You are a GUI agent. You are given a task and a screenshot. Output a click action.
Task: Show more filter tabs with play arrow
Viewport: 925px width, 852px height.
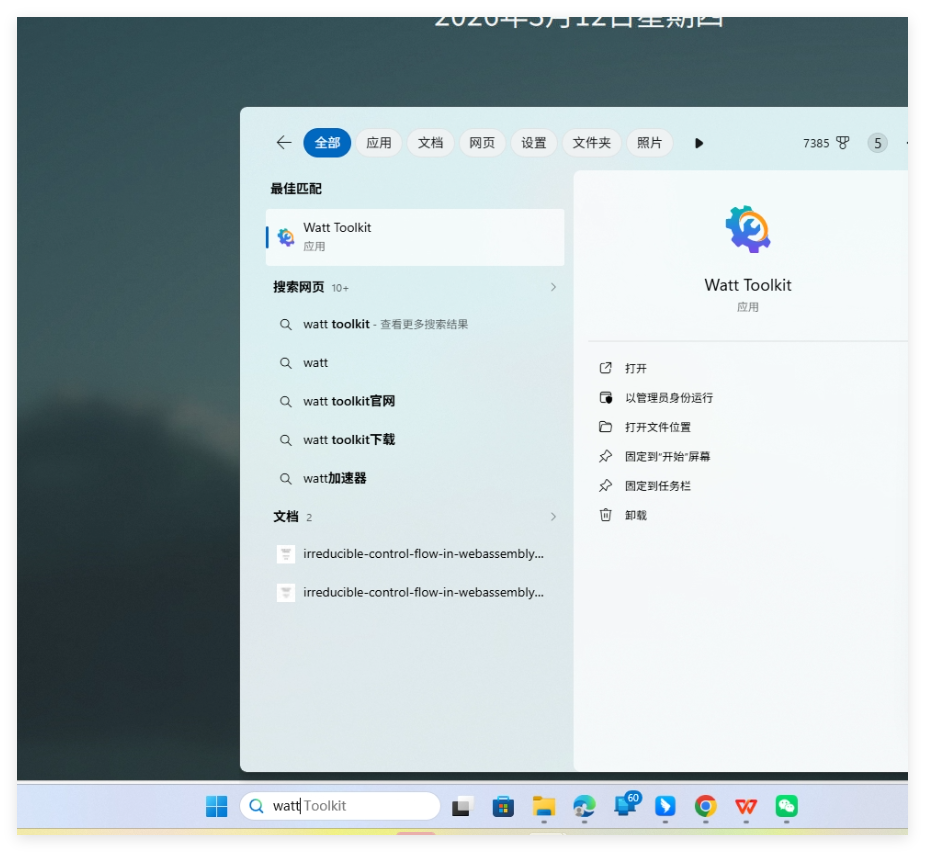699,143
